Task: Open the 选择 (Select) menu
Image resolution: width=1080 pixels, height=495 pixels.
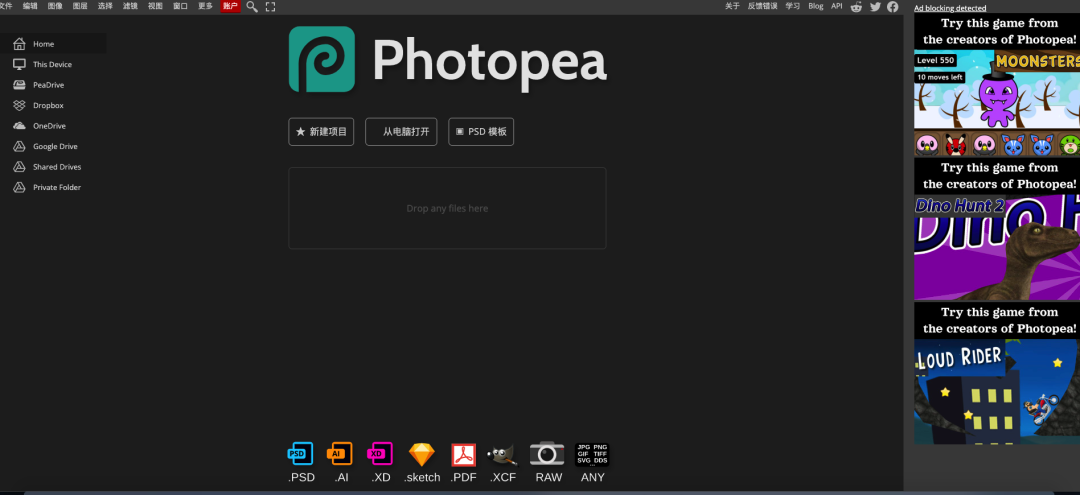Action: pos(105,6)
